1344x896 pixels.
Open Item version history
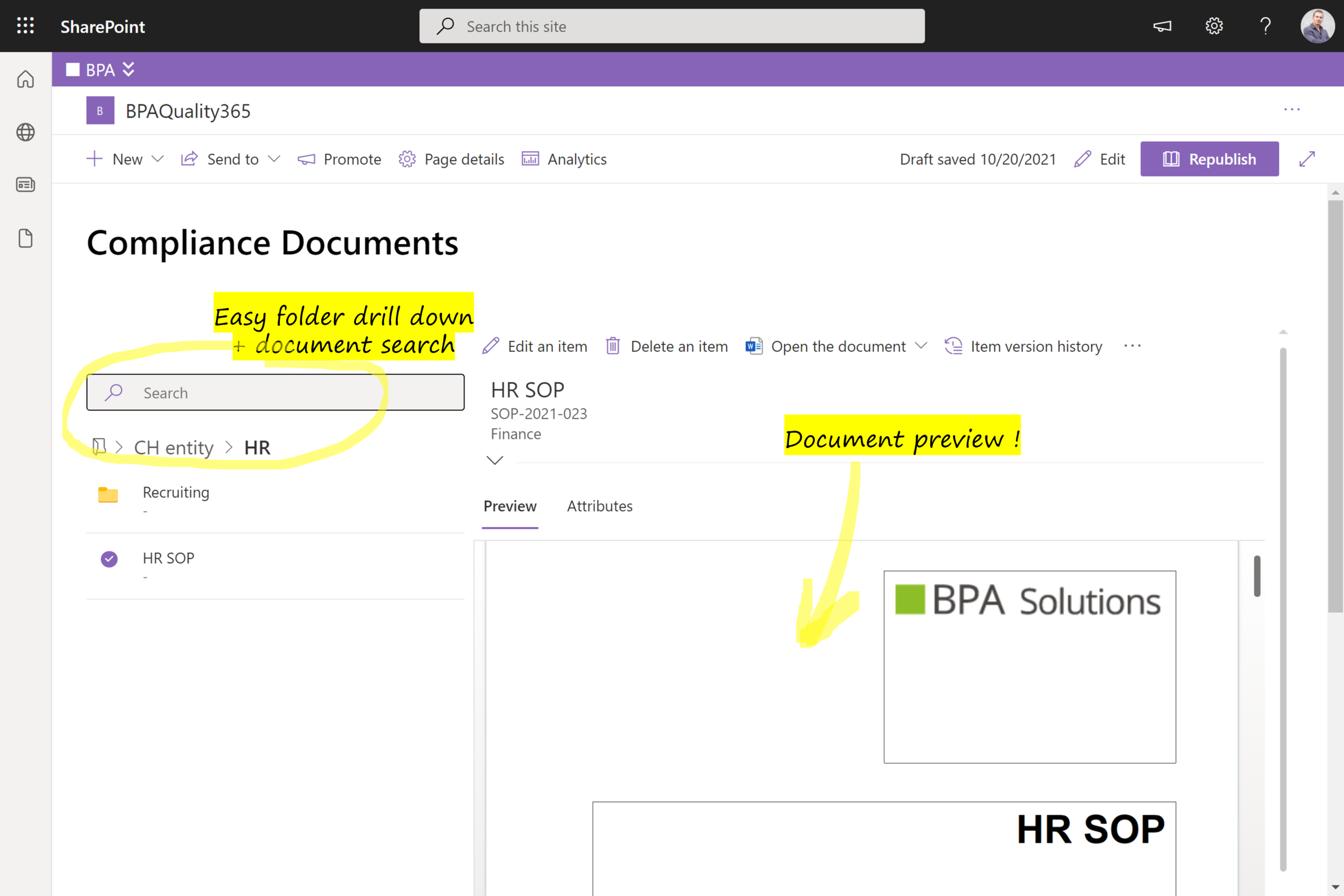pos(1023,346)
